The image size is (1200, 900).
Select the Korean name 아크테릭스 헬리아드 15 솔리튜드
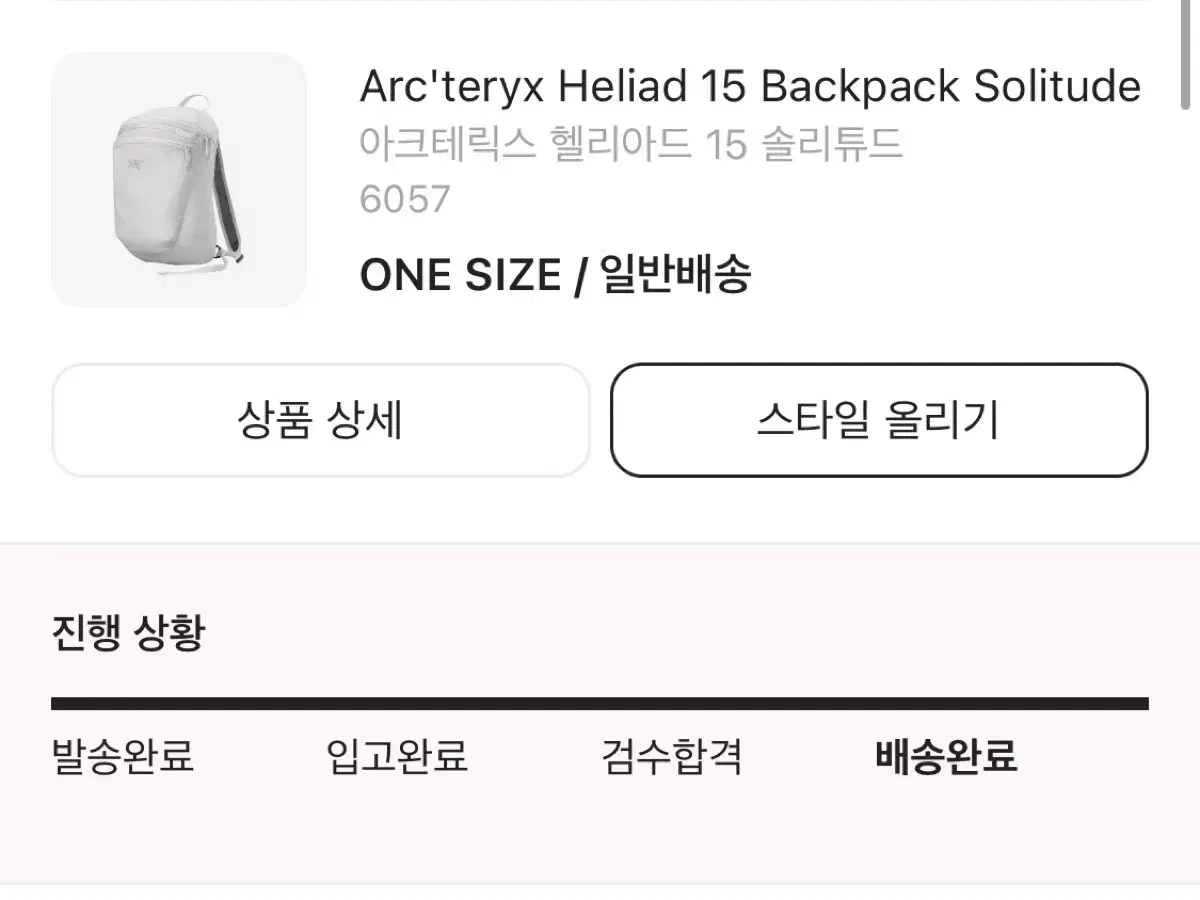point(631,145)
